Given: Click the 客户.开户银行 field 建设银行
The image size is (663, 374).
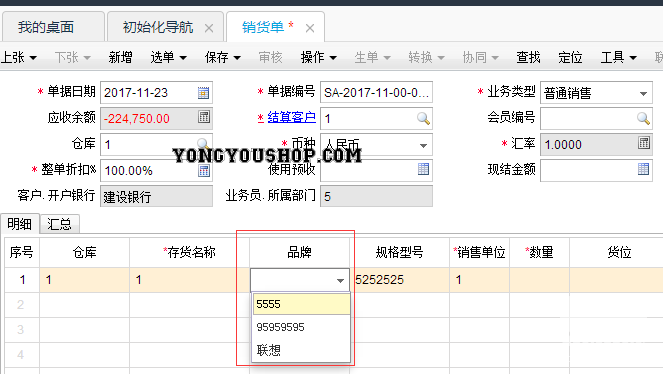Looking at the screenshot, I should pyautogui.click(x=156, y=197).
